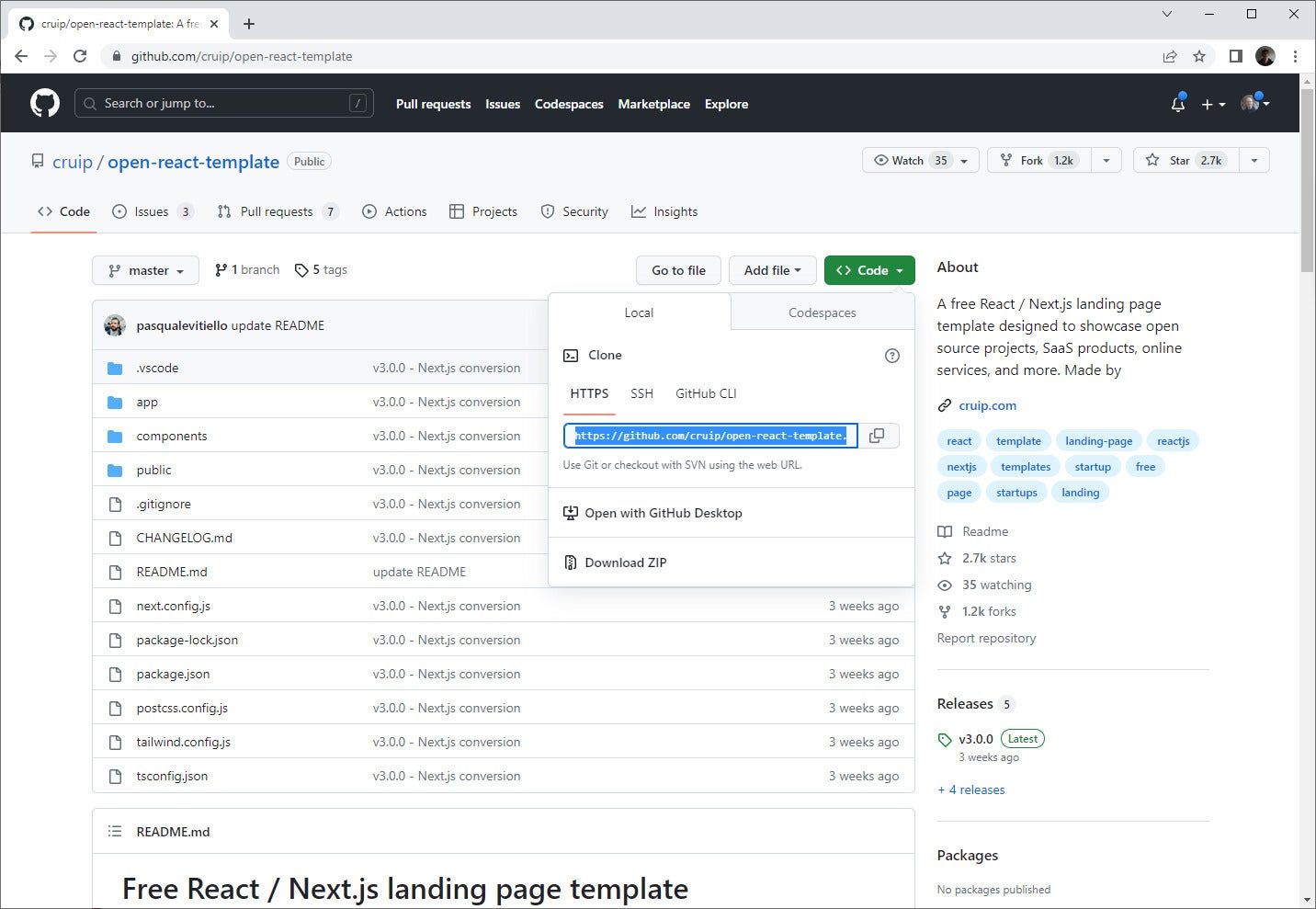Open the cruip.com website link
The width and height of the screenshot is (1316, 909).
(x=987, y=405)
